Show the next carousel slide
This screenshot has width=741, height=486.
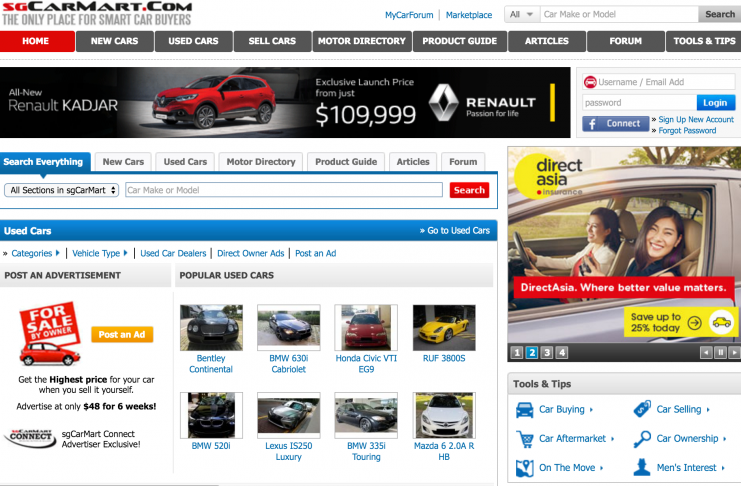pos(734,353)
